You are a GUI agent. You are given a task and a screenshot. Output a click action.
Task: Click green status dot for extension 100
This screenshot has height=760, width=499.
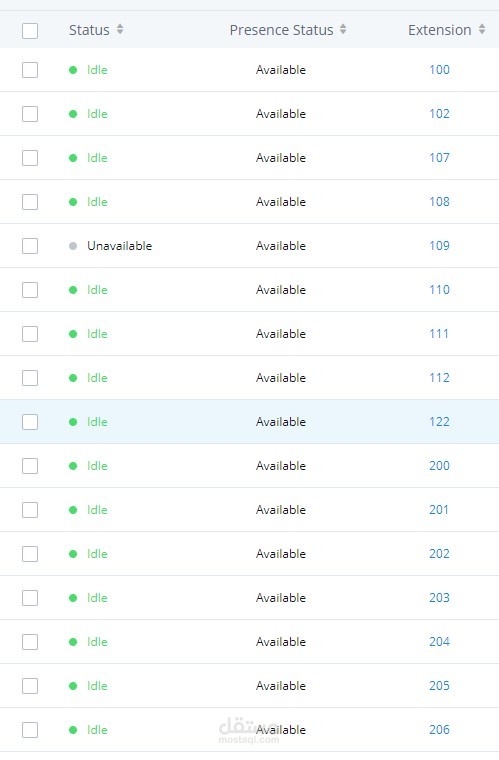click(x=73, y=70)
